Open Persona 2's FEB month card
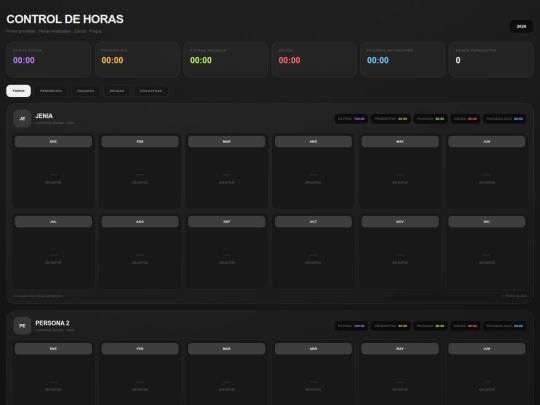This screenshot has height=405, width=540. click(x=140, y=373)
